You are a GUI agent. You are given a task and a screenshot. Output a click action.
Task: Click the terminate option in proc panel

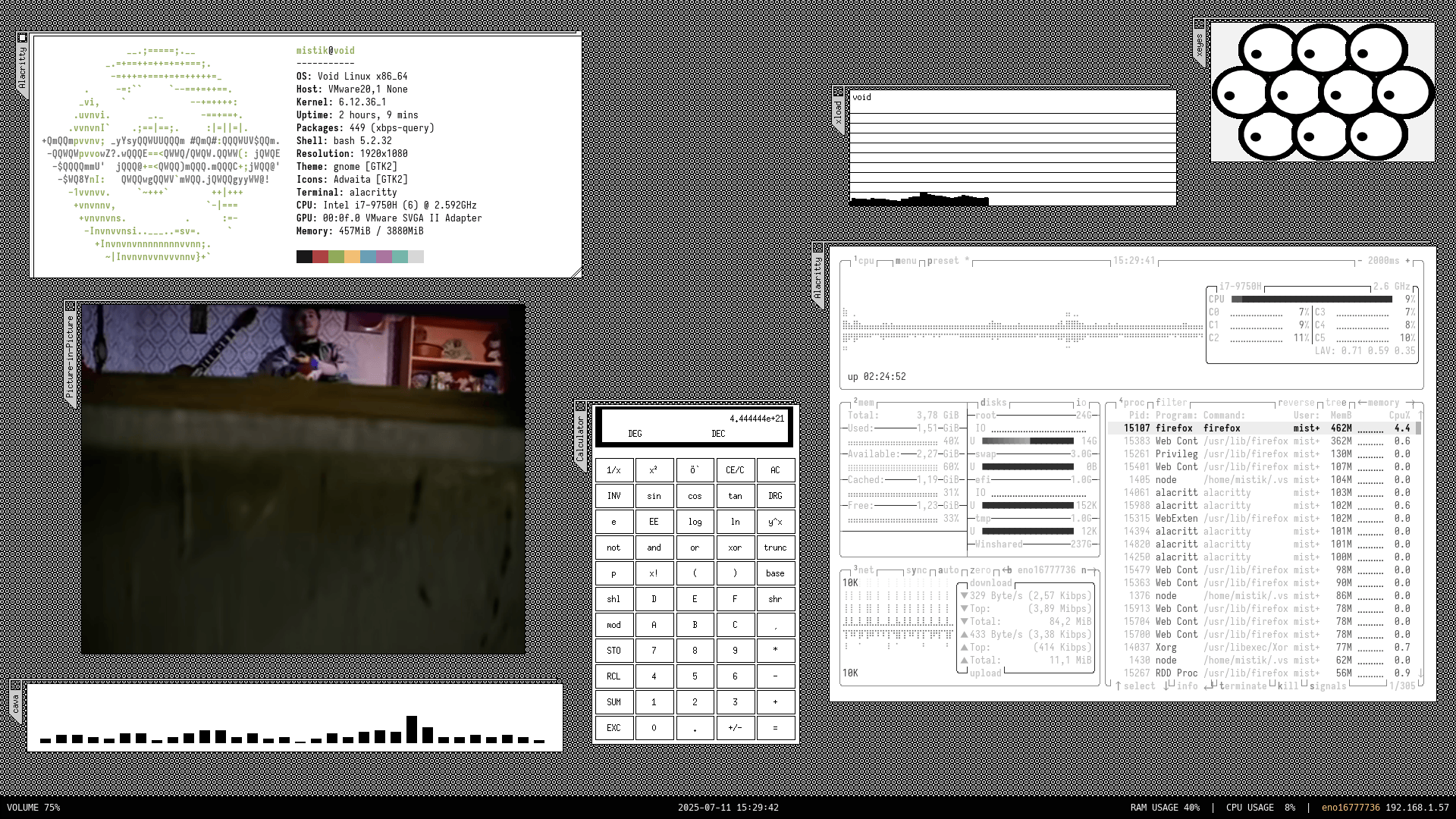pos(1242,686)
